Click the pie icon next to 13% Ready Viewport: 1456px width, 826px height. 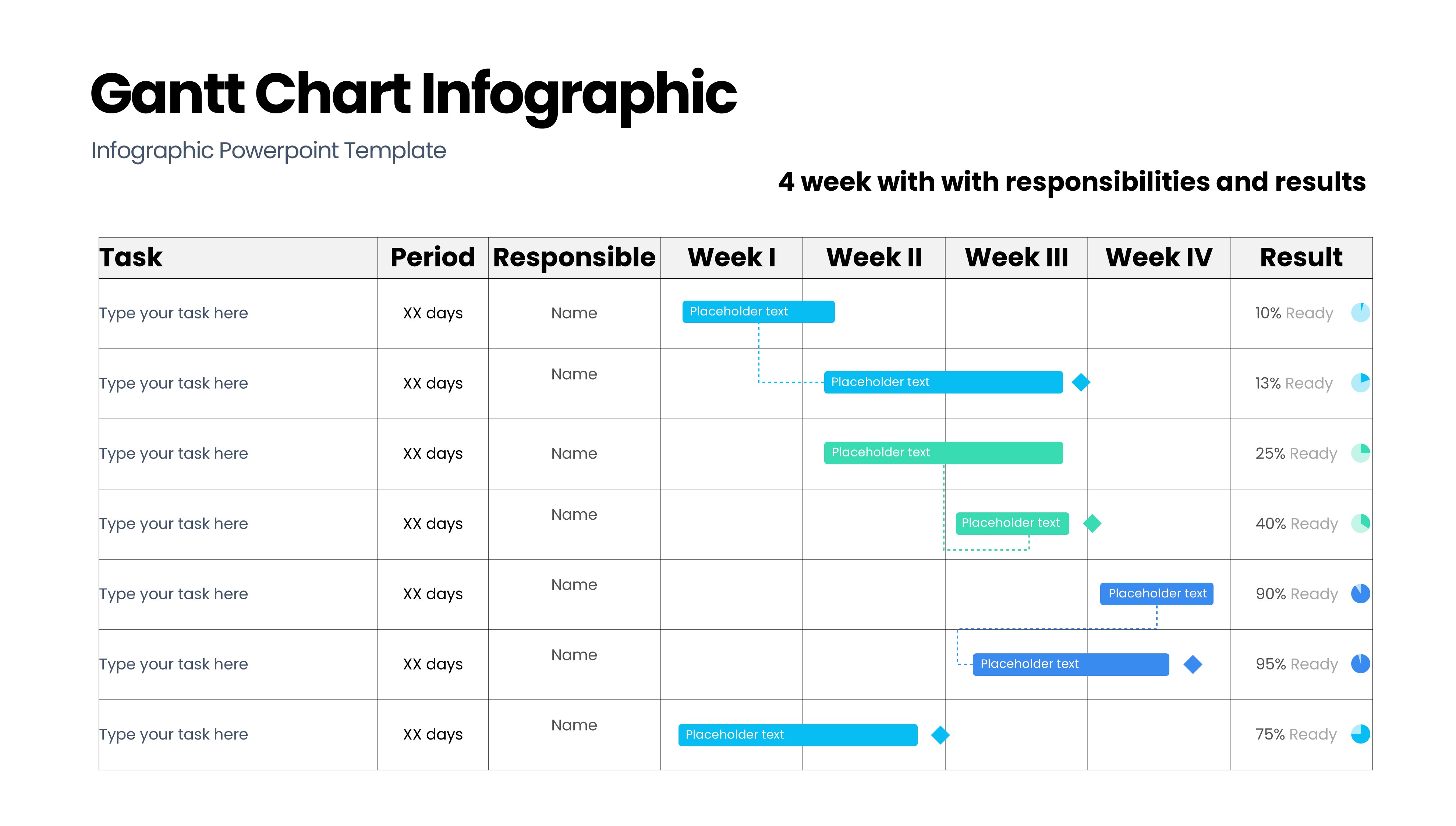(1360, 383)
